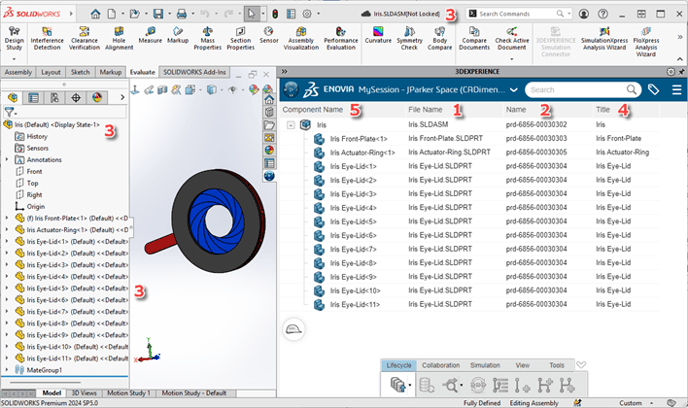
Task: Open Body Compare tool
Action: click(x=440, y=38)
